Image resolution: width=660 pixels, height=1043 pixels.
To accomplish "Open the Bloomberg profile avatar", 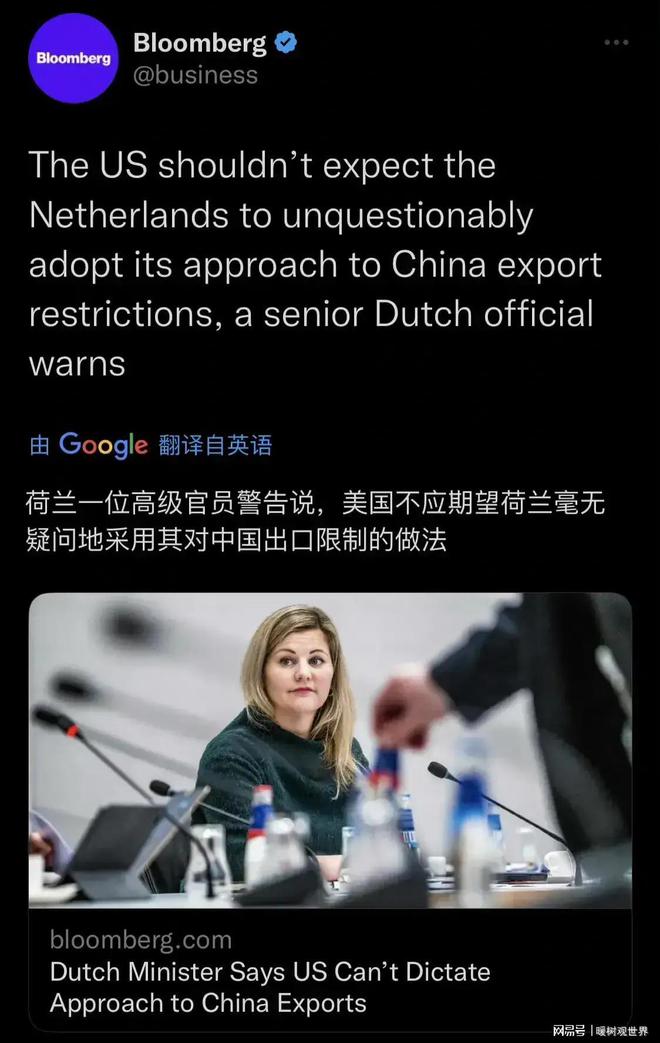I will pyautogui.click(x=73, y=58).
